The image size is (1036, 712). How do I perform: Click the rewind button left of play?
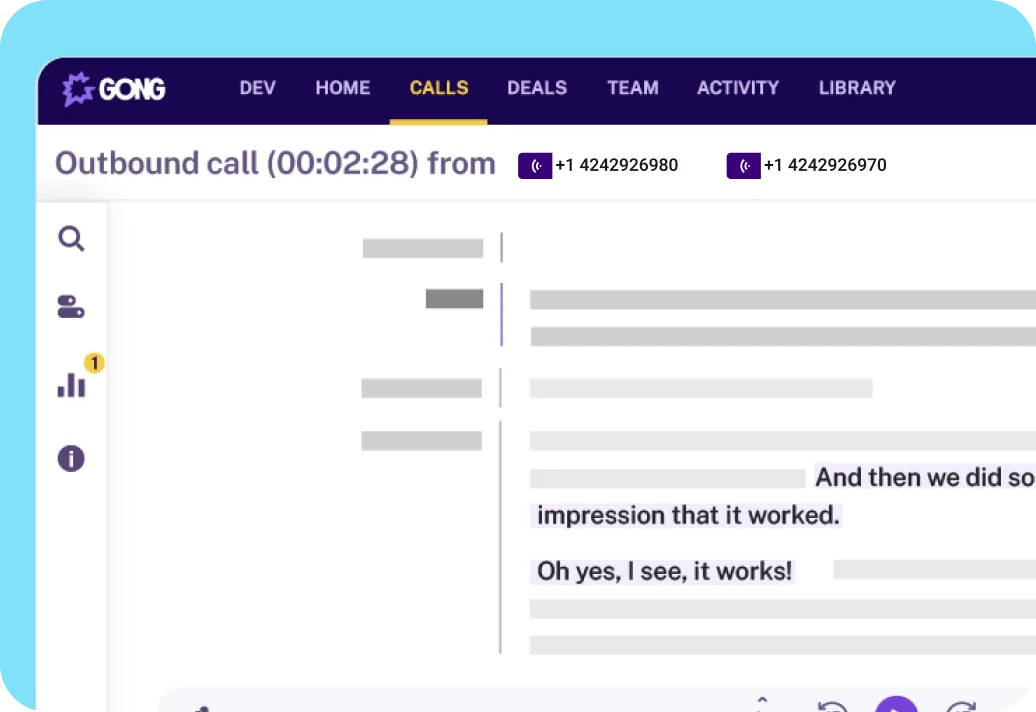(x=832, y=706)
